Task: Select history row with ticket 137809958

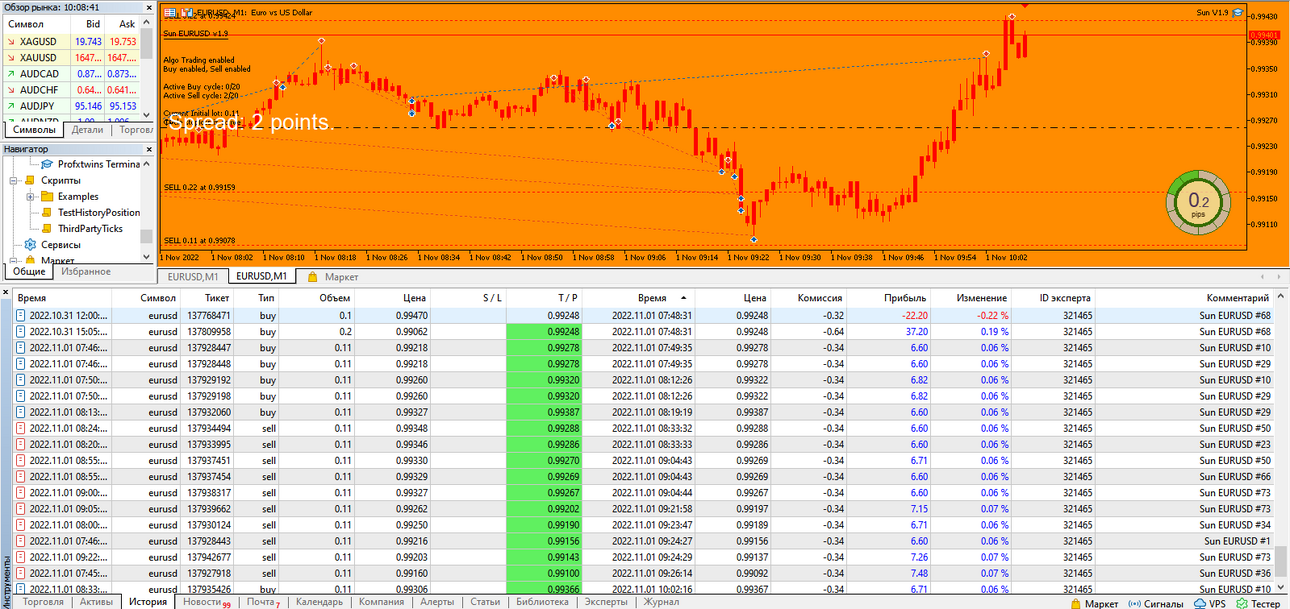Action: pos(644,331)
